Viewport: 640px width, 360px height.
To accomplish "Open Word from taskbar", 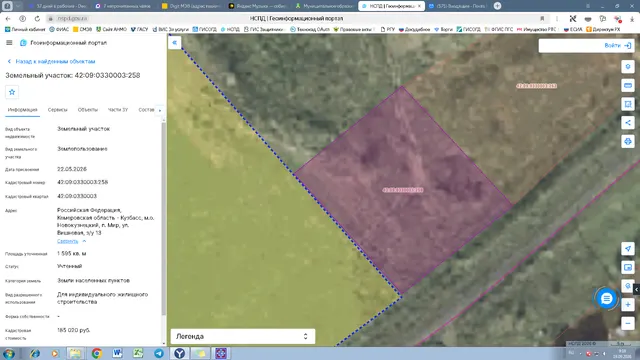I will point(118,353).
